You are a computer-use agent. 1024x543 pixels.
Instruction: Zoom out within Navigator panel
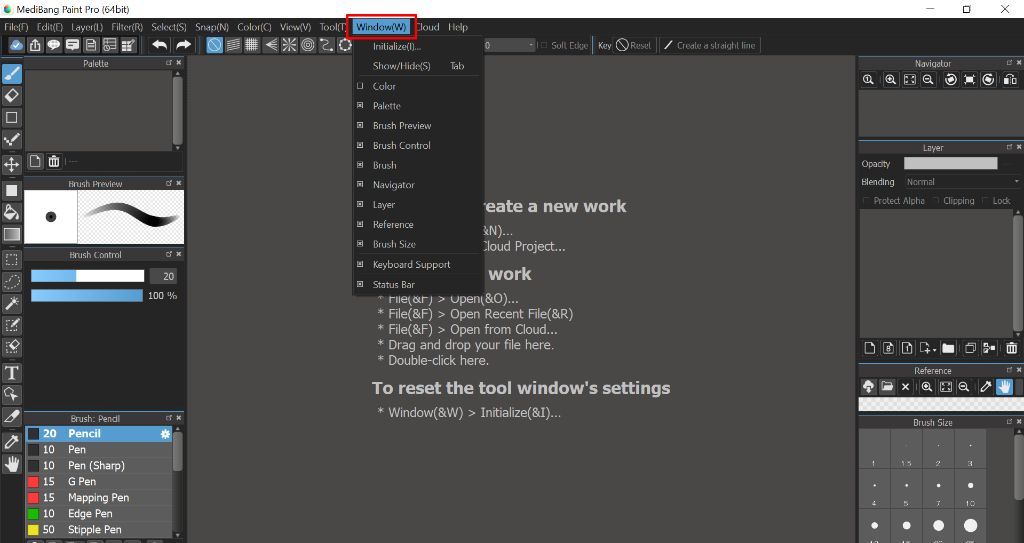tap(927, 80)
